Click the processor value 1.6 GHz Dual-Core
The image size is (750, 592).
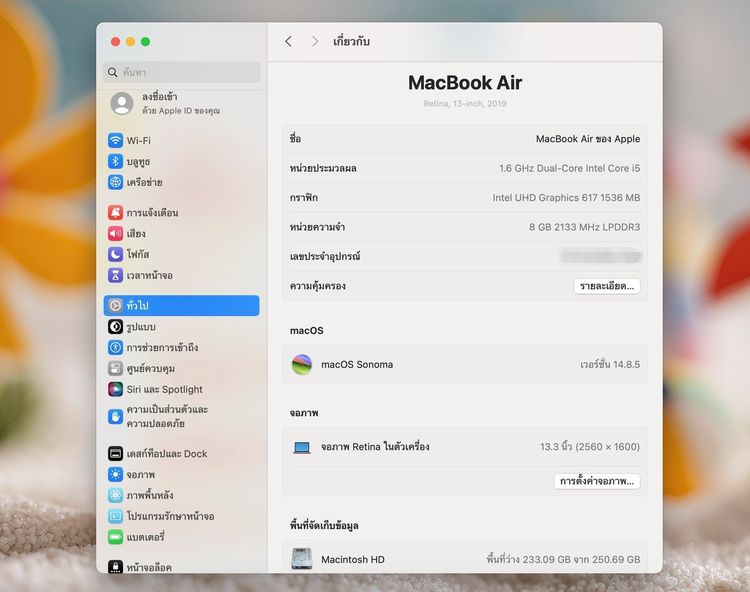coord(570,168)
